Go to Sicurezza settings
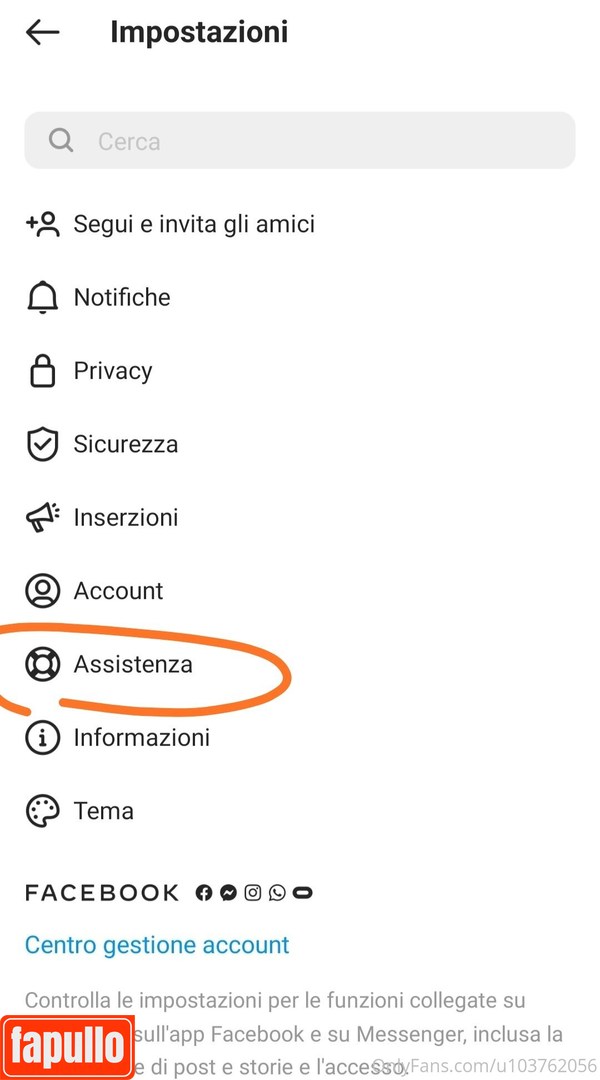This screenshot has width=600, height=1080. click(126, 444)
